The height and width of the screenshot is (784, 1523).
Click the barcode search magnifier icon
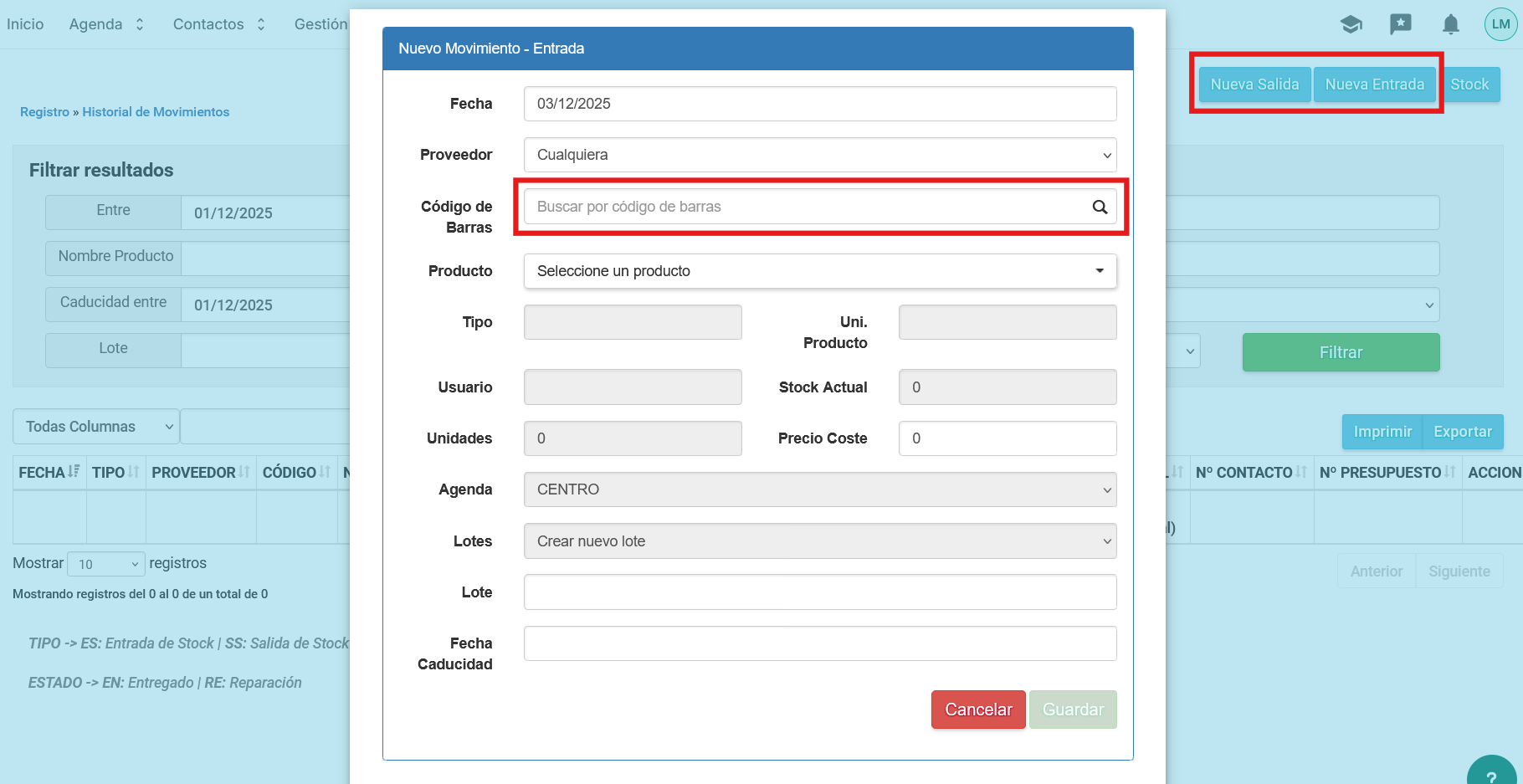pos(1100,207)
